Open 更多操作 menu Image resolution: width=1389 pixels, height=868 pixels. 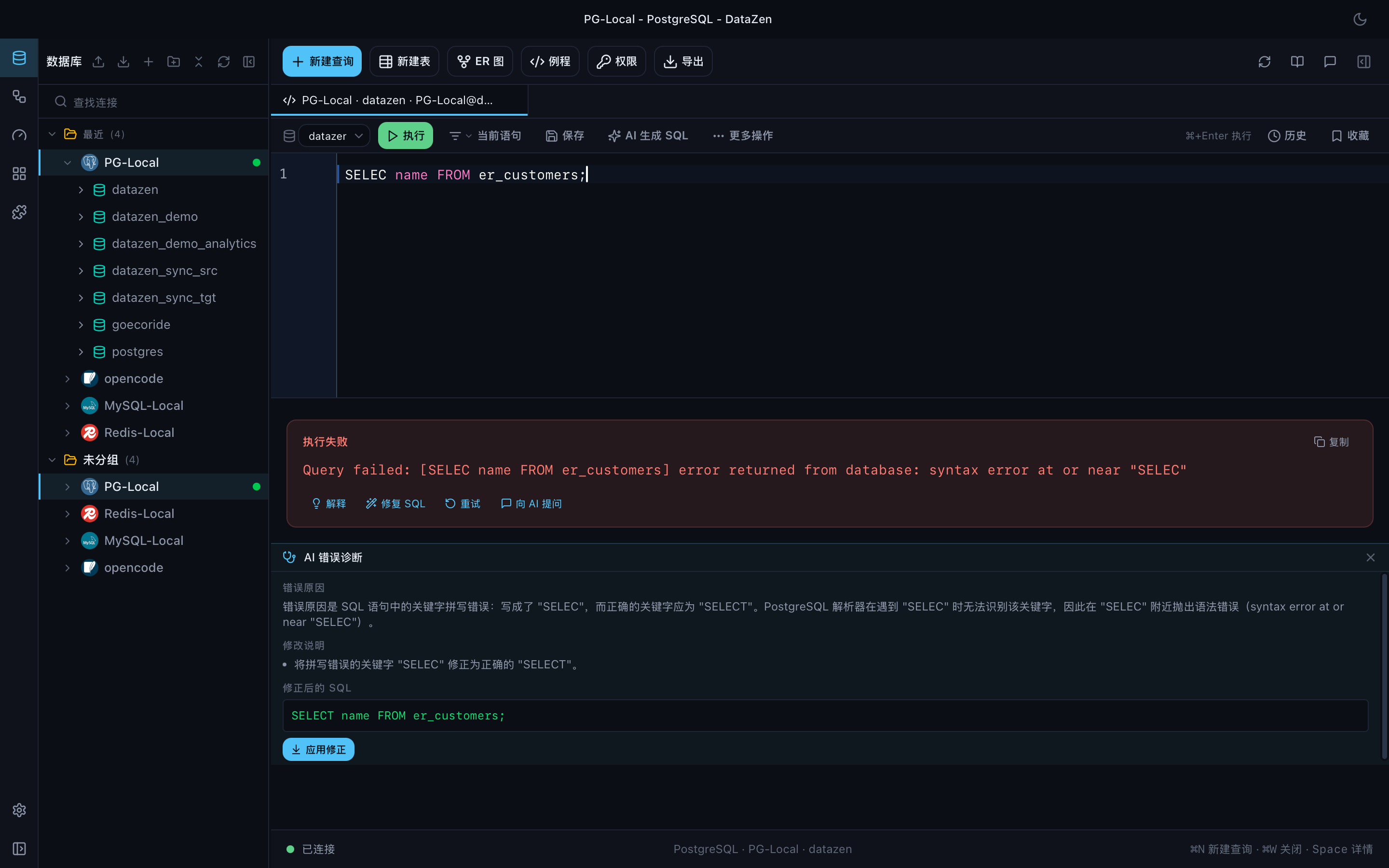(743, 136)
